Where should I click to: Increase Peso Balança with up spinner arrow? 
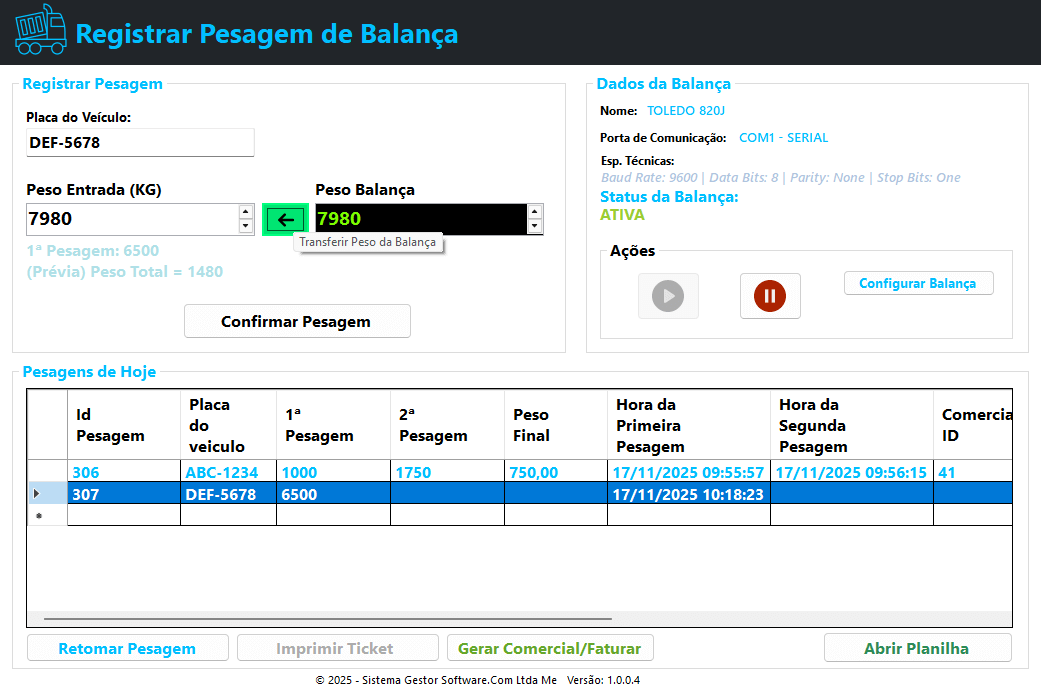(535, 211)
